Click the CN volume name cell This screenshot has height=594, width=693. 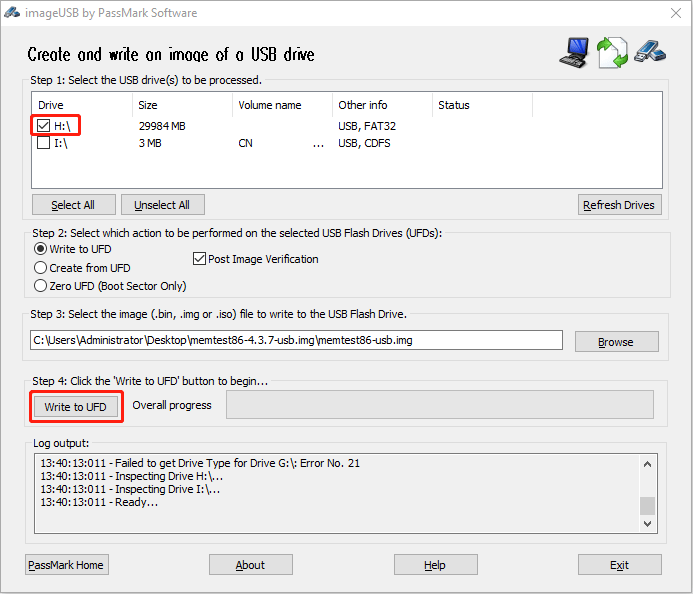(245, 143)
